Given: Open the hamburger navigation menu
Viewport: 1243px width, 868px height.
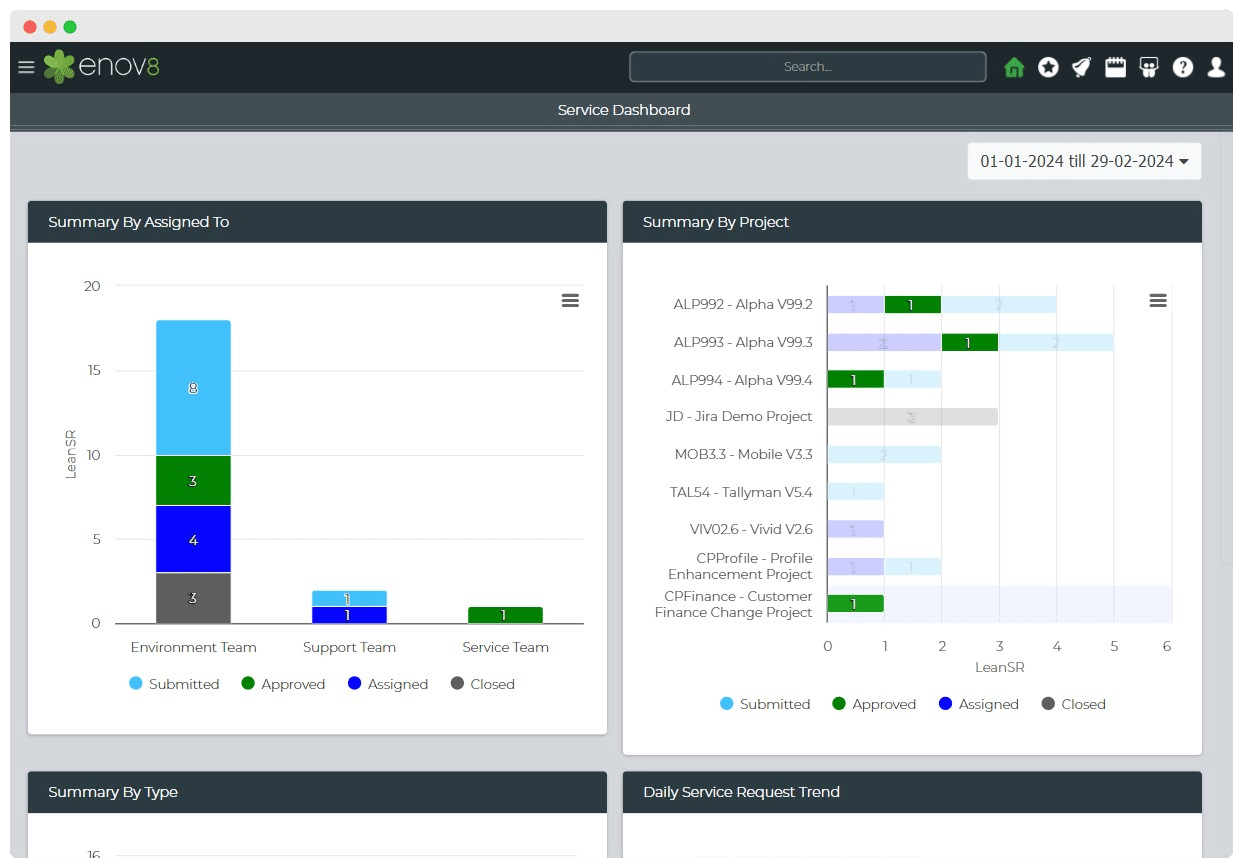Looking at the screenshot, I should pos(26,67).
